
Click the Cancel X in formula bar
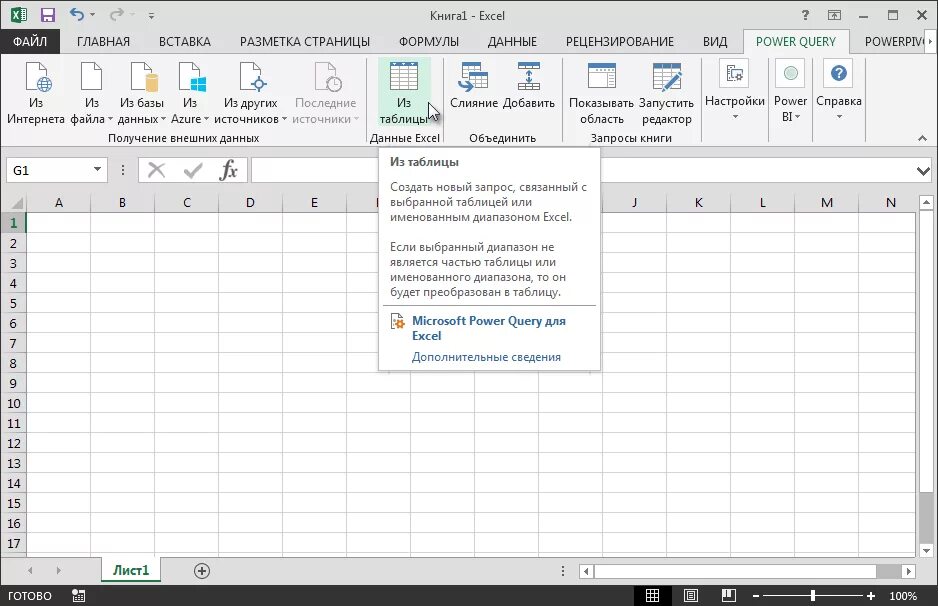156,170
